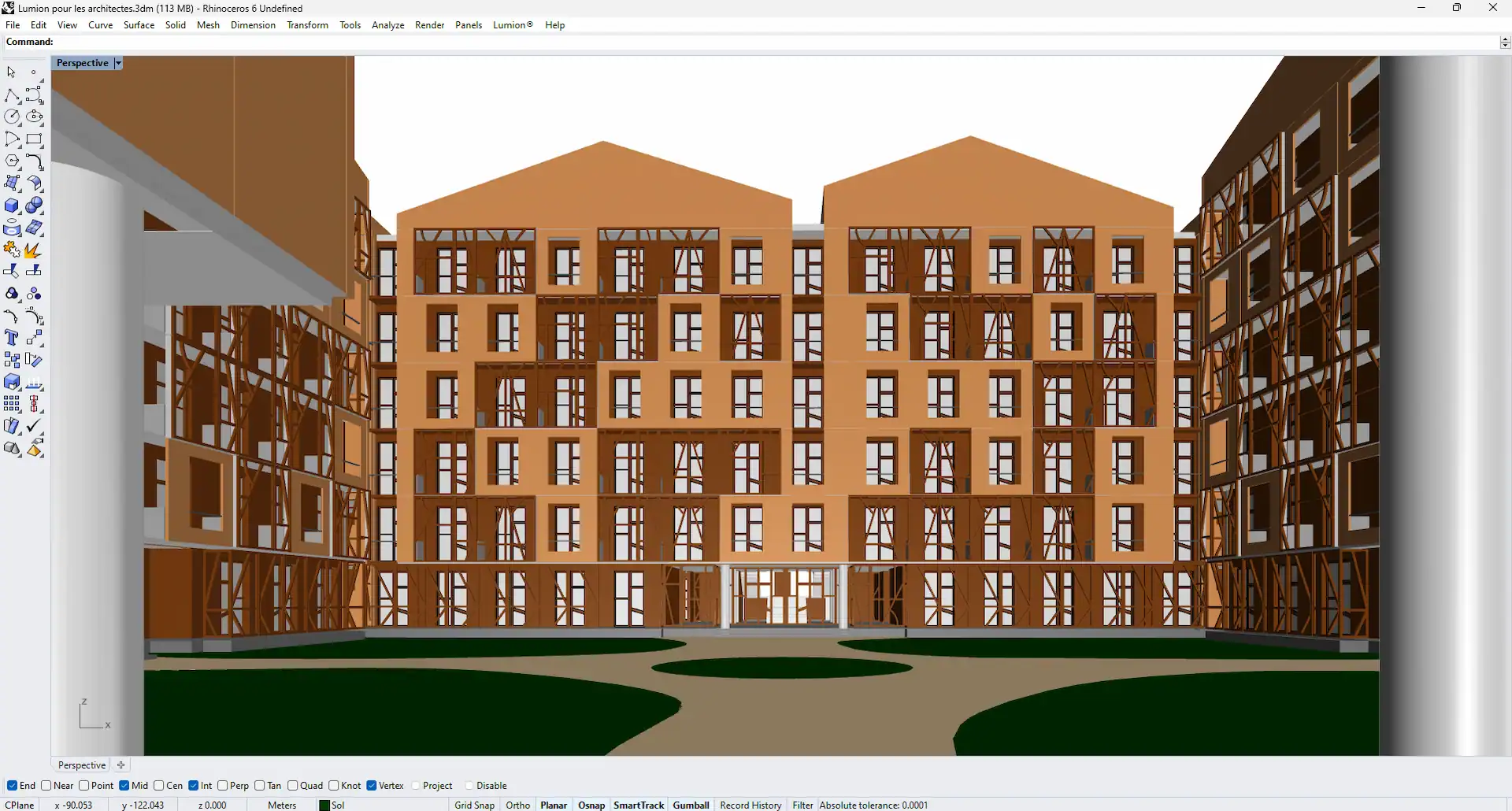Choose the Rectangle tool
1512x811 pixels.
point(34,139)
